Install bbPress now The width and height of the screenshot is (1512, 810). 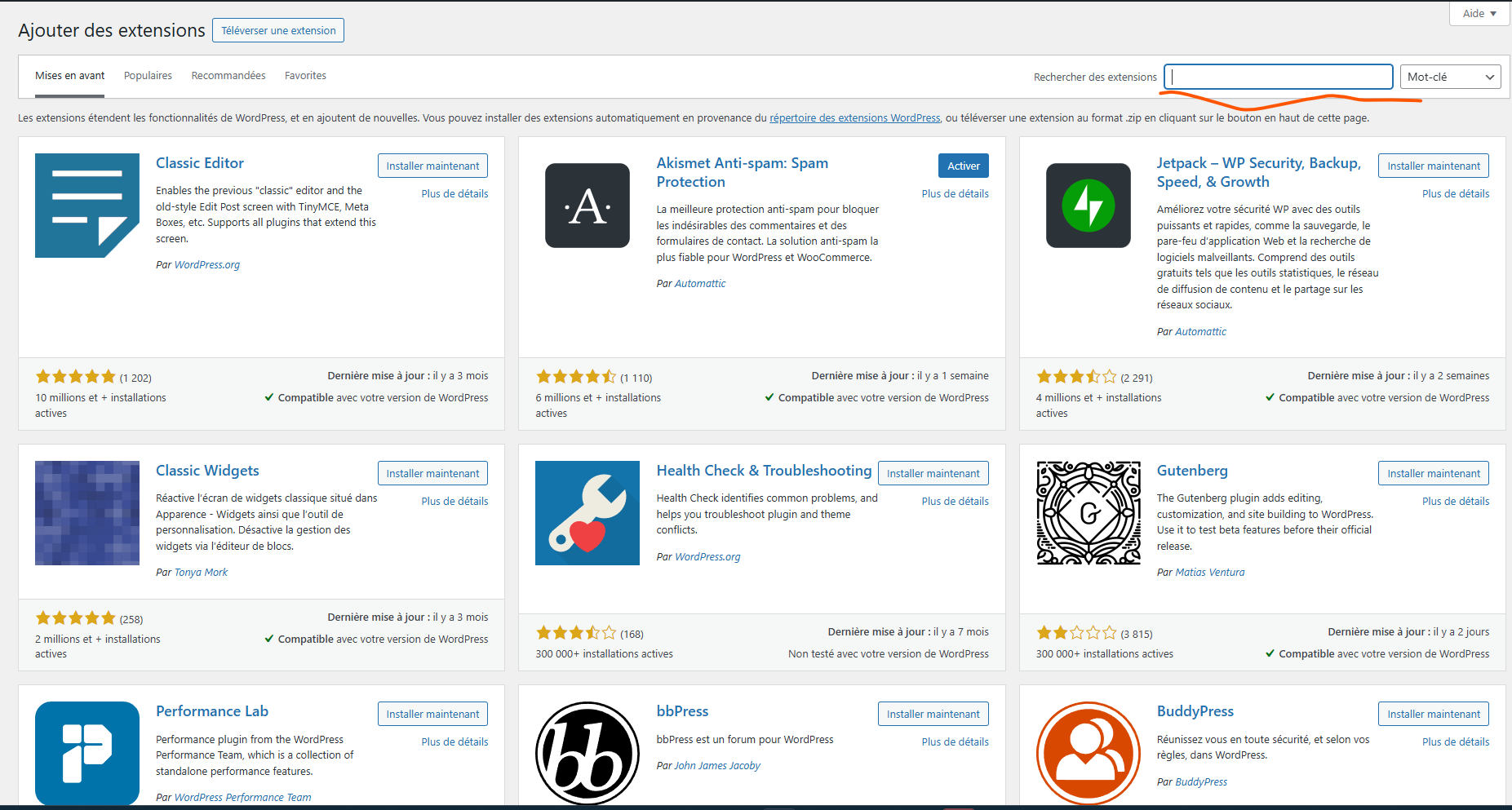[933, 714]
